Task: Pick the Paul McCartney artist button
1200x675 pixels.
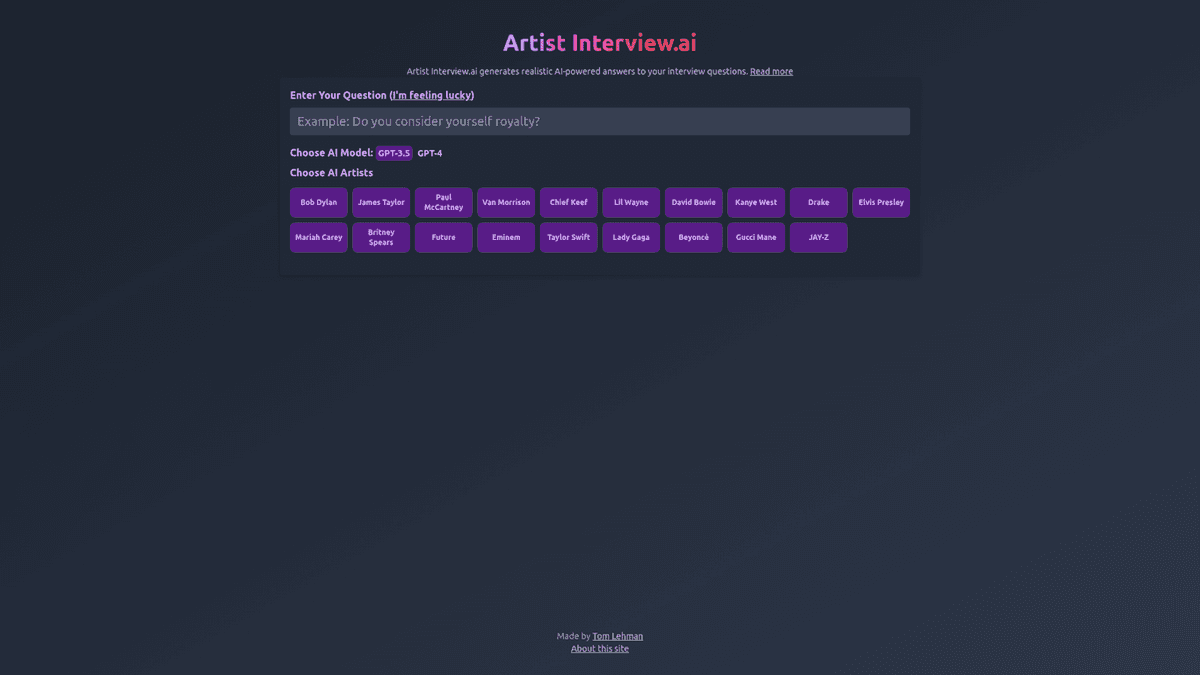Action: [x=444, y=202]
